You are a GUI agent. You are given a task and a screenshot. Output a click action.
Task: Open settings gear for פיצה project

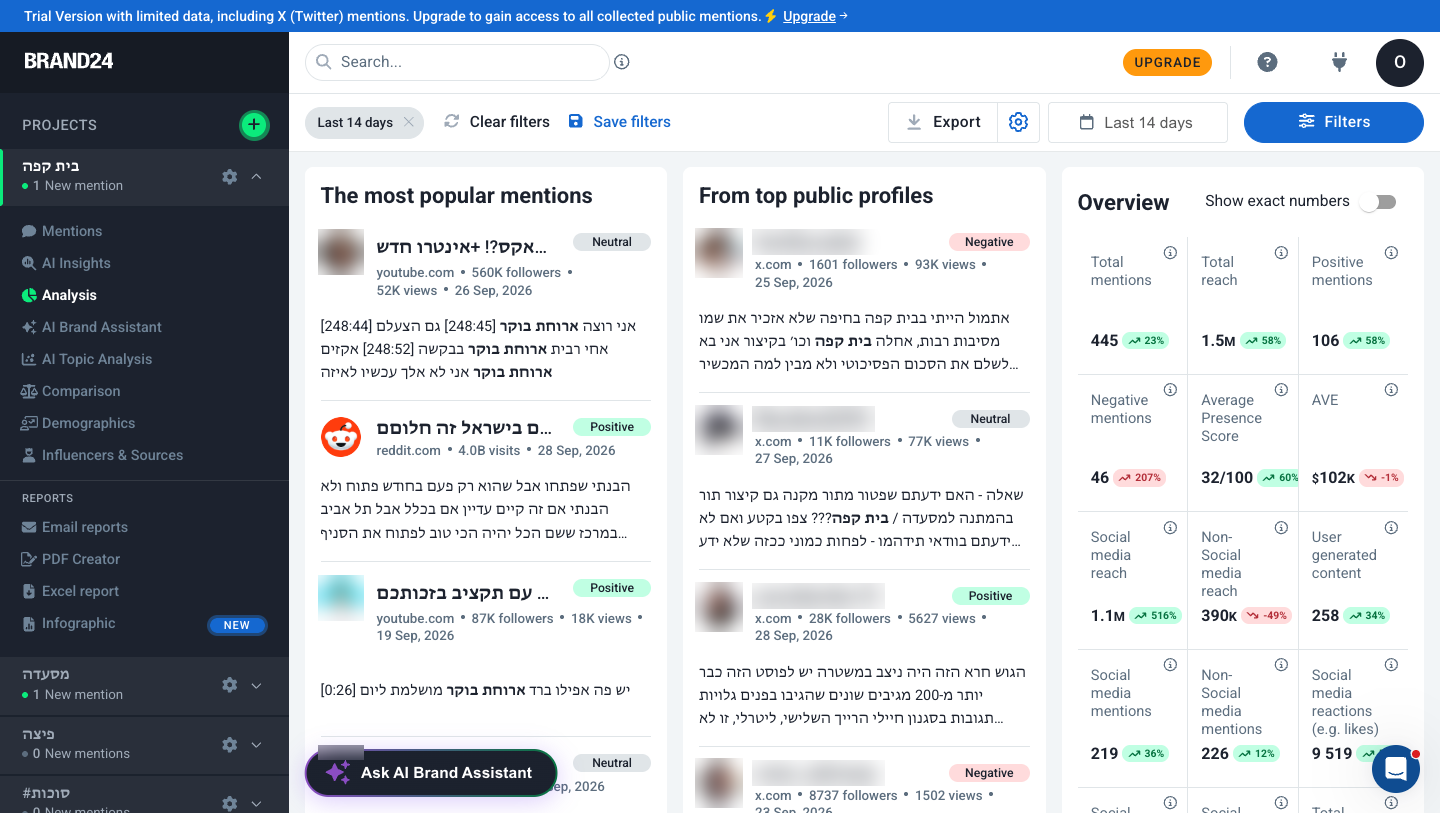tap(230, 744)
